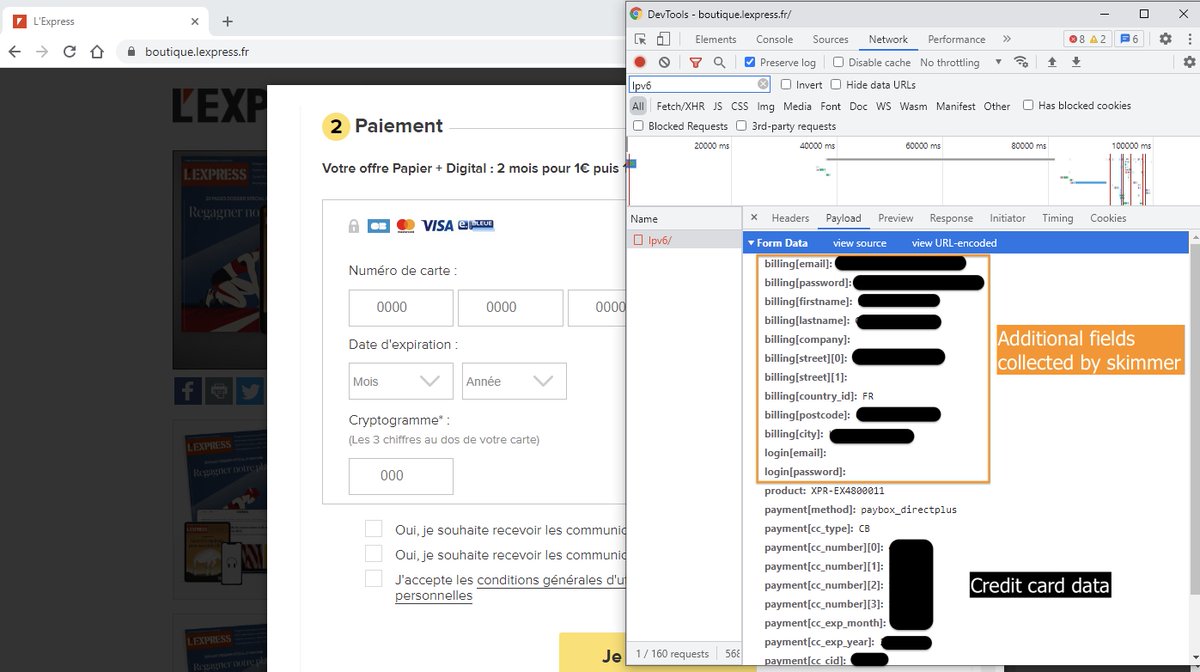The image size is (1200, 672).
Task: Filter requests by JS type
Action: pos(717,106)
